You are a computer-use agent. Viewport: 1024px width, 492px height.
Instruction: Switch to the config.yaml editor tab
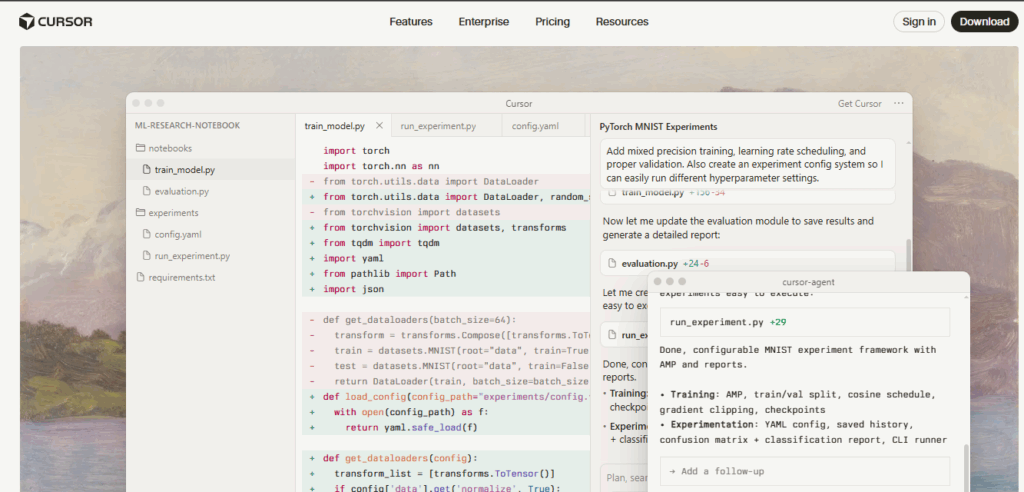tap(534, 126)
